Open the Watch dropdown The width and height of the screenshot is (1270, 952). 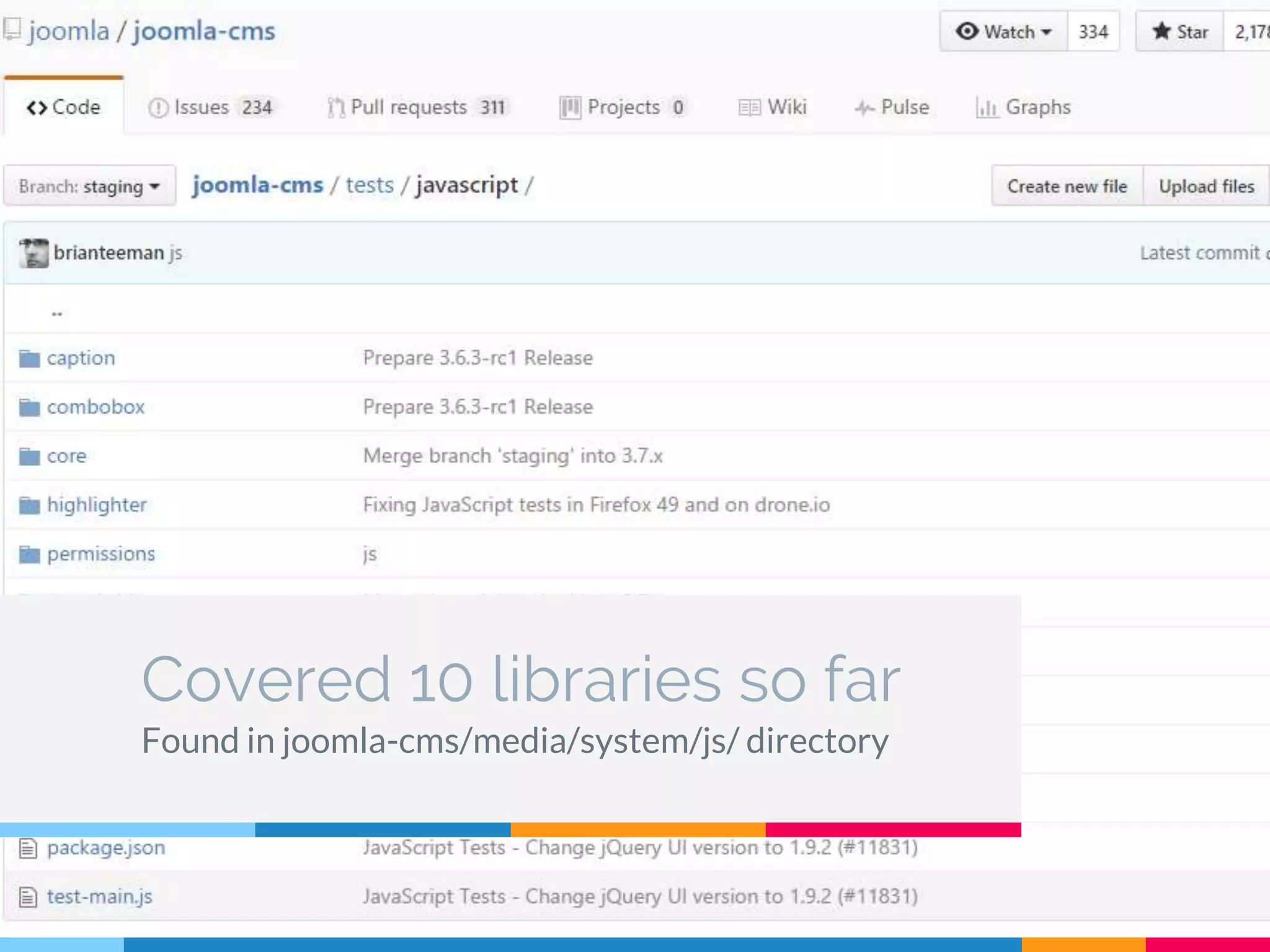[1003, 31]
